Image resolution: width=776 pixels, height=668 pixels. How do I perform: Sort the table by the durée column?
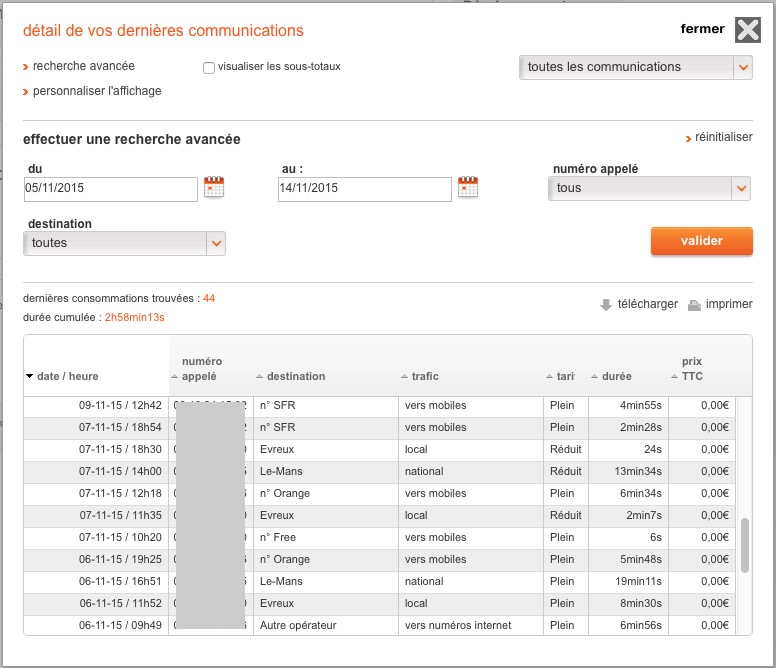pyautogui.click(x=616, y=376)
